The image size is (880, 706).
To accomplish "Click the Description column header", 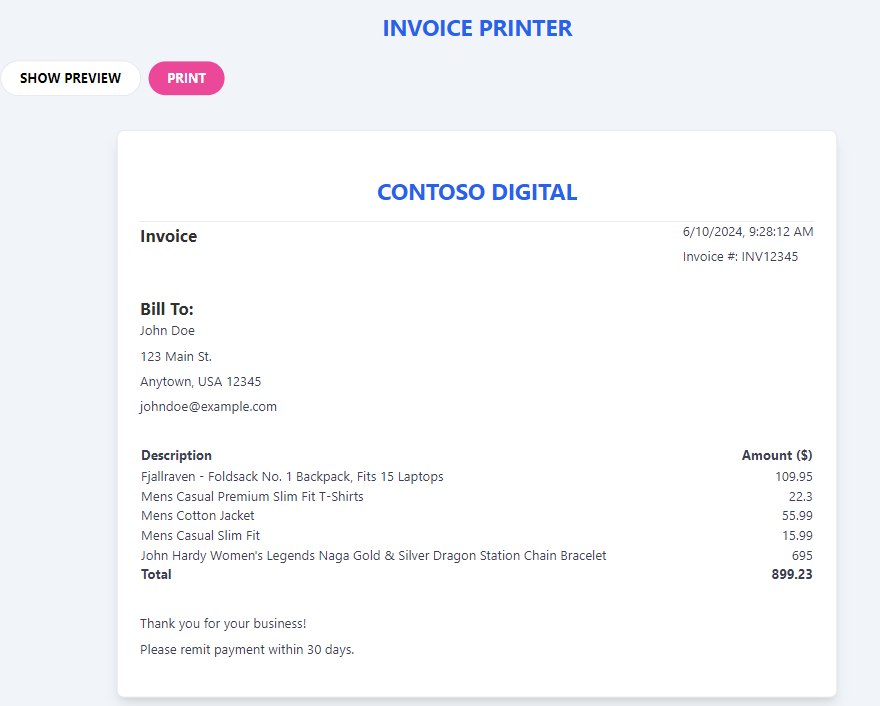I will click(176, 455).
